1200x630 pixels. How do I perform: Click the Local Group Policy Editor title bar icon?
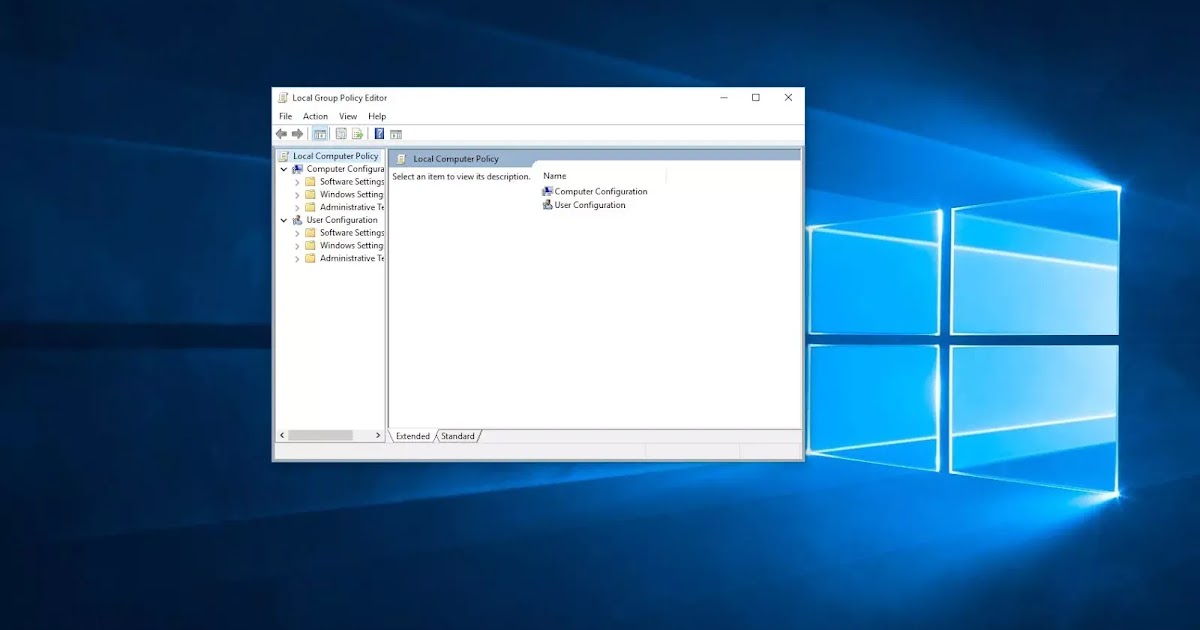coord(283,98)
